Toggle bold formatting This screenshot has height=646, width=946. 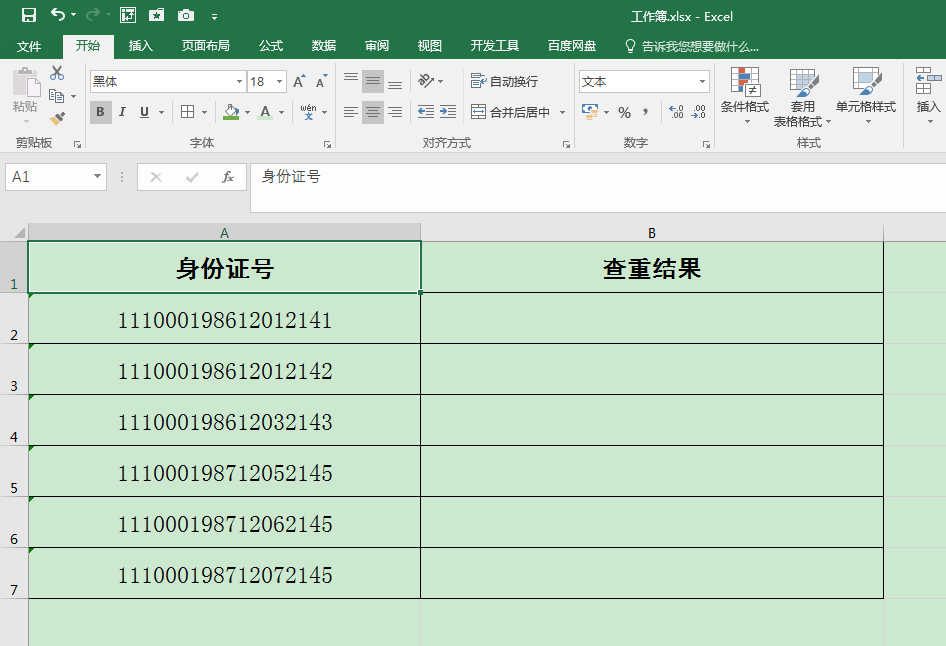click(99, 112)
